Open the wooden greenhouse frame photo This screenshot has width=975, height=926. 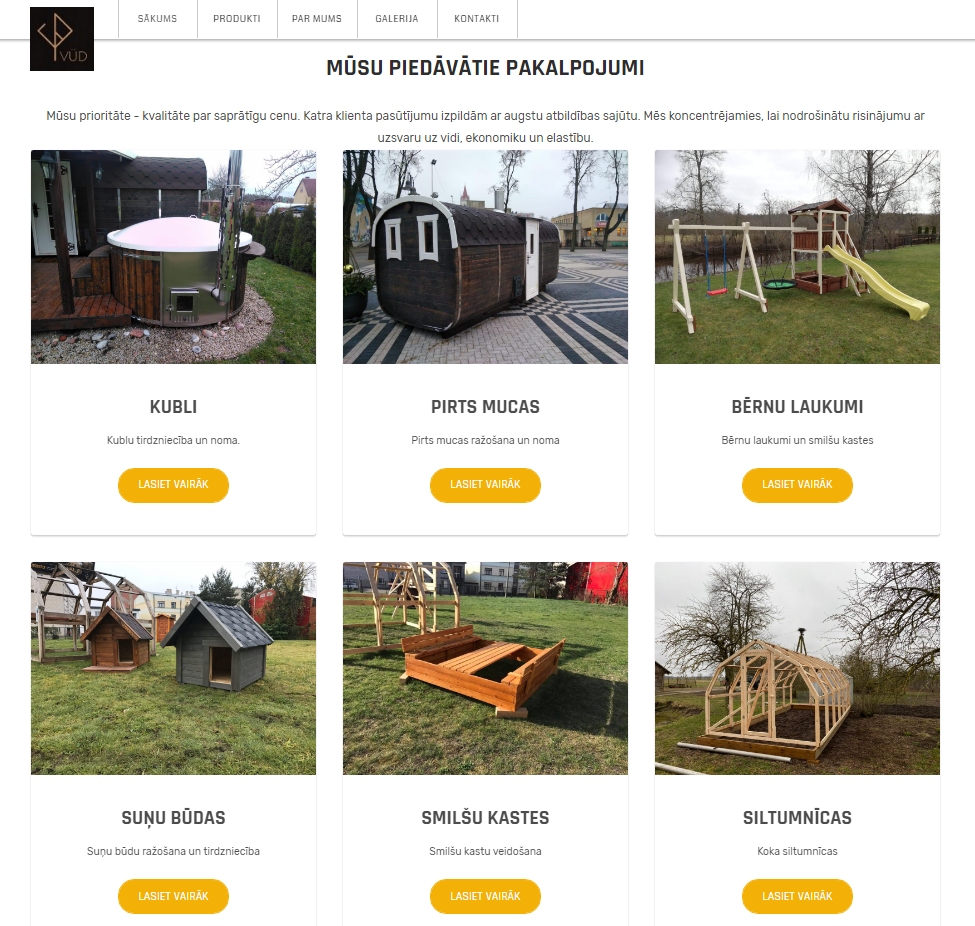[x=797, y=669]
